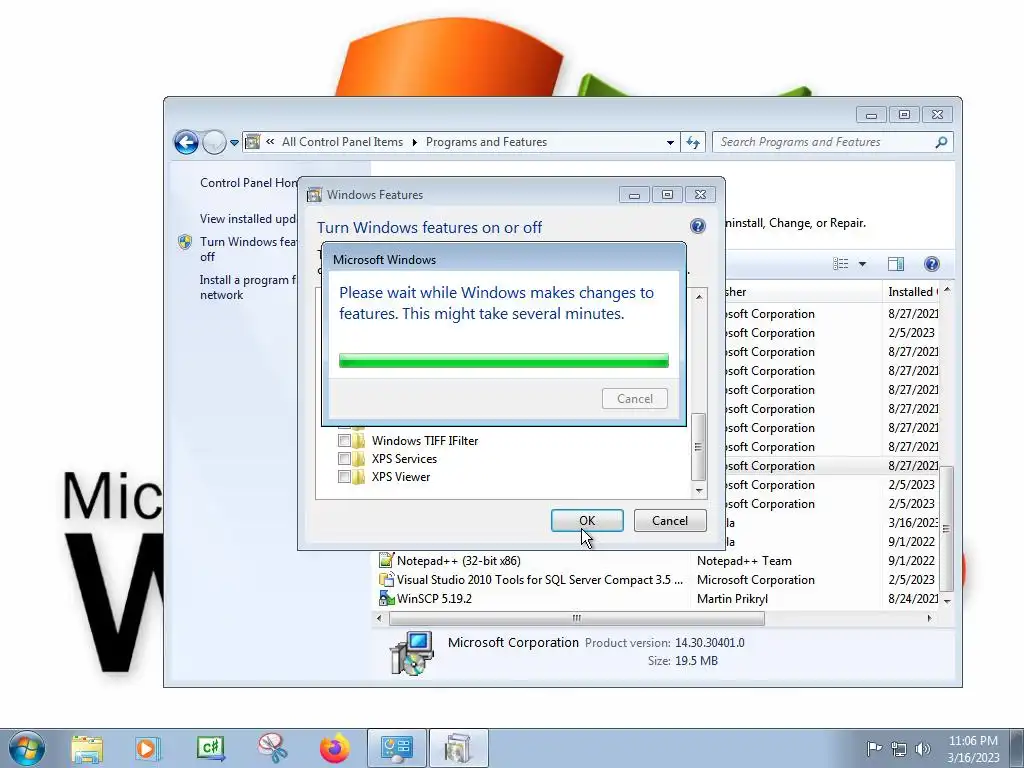This screenshot has height=768, width=1024.
Task: Open the Windows Start menu orb
Action: (x=27, y=748)
